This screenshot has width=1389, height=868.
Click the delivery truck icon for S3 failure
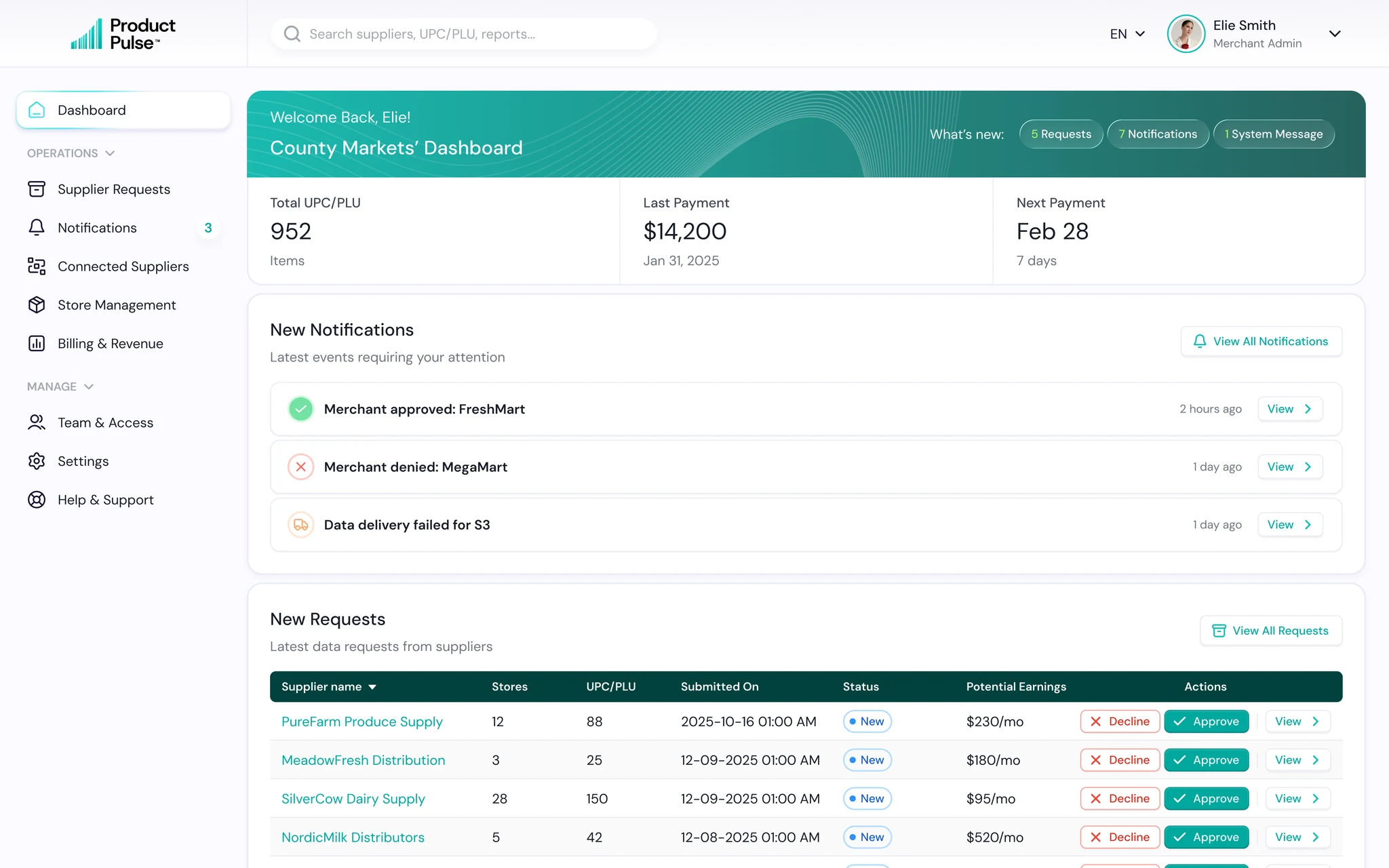(x=300, y=525)
